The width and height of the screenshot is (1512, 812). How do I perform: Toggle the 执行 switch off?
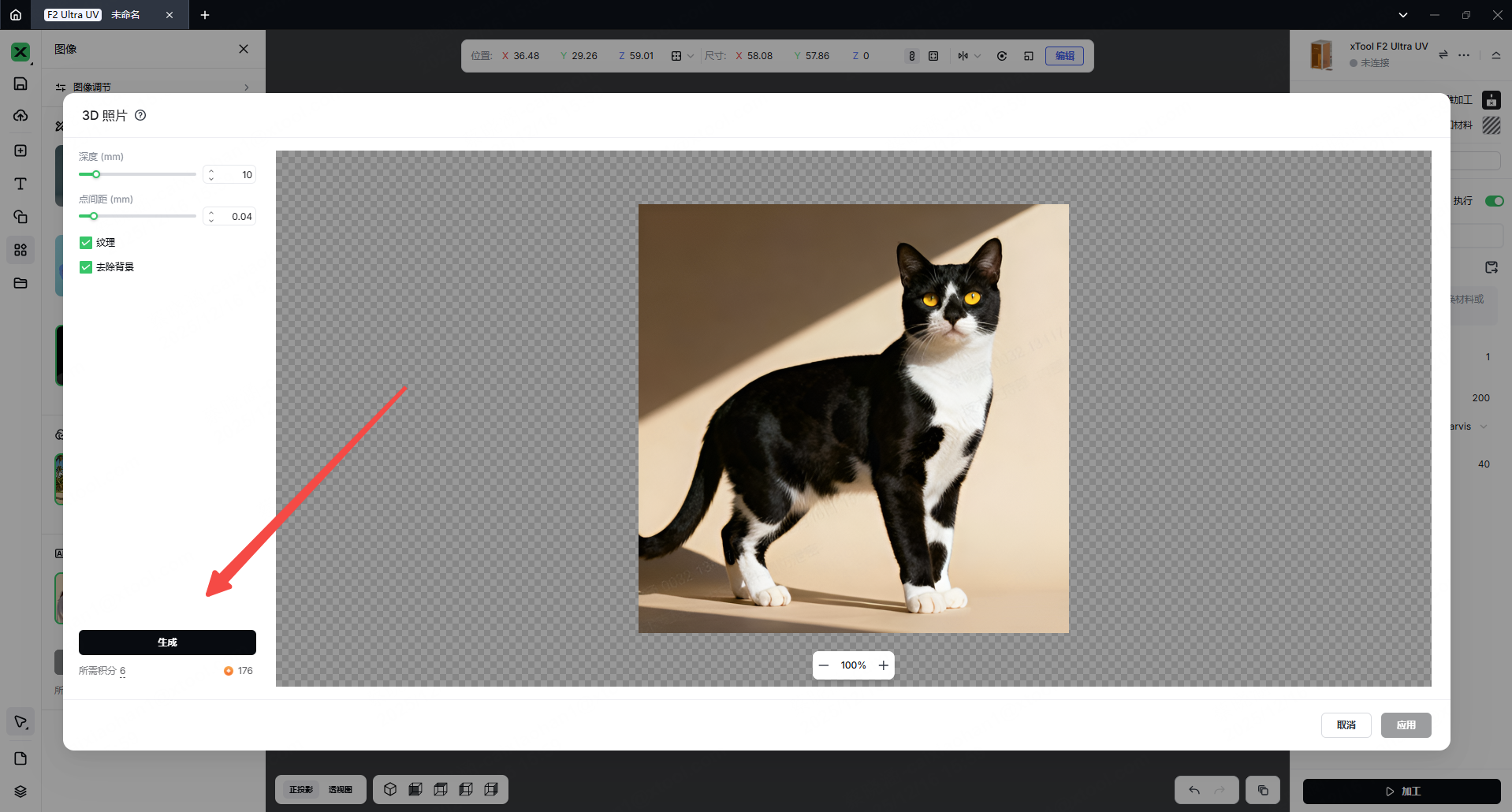[x=1494, y=201]
